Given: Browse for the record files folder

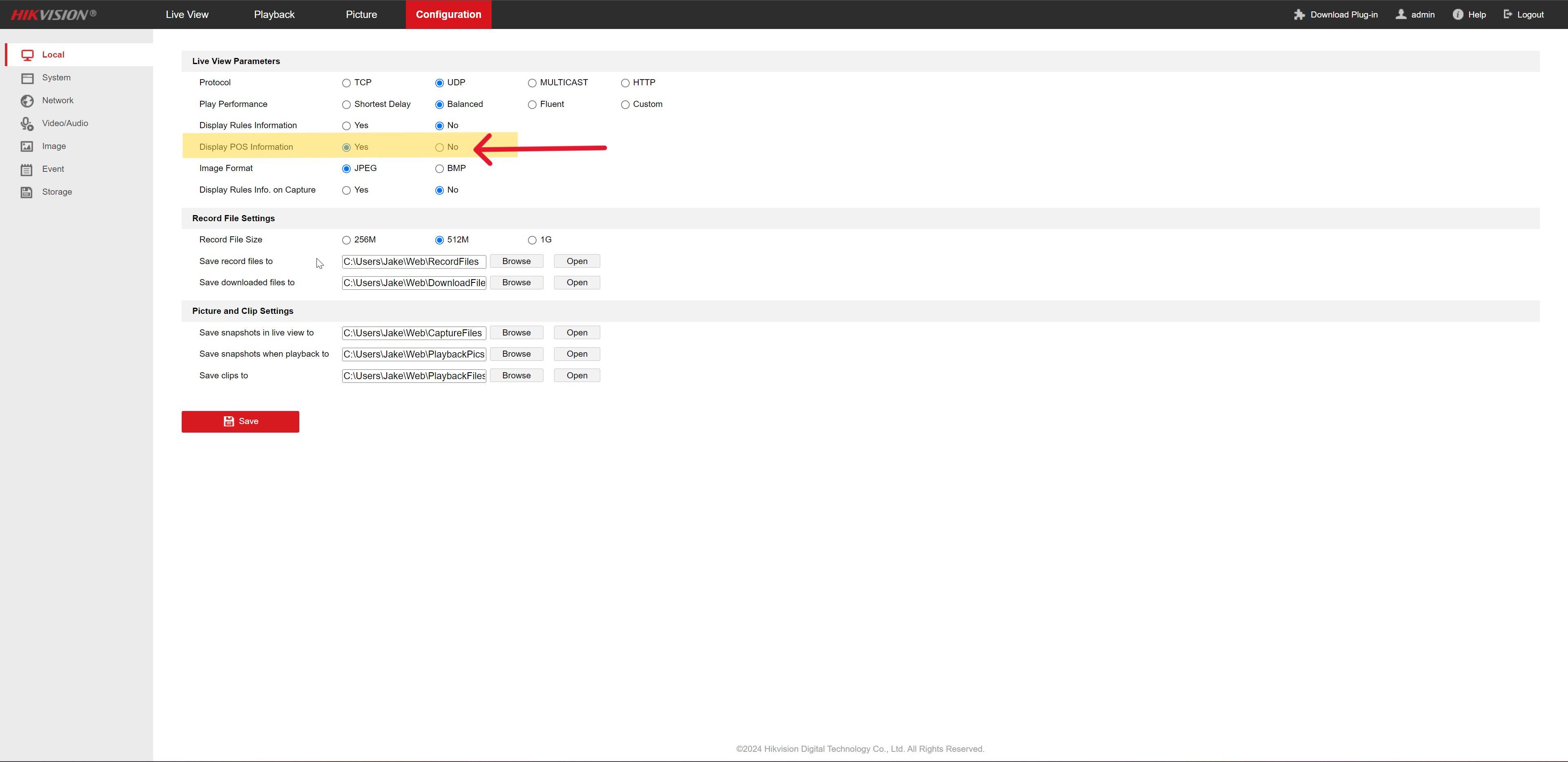Looking at the screenshot, I should click(516, 261).
